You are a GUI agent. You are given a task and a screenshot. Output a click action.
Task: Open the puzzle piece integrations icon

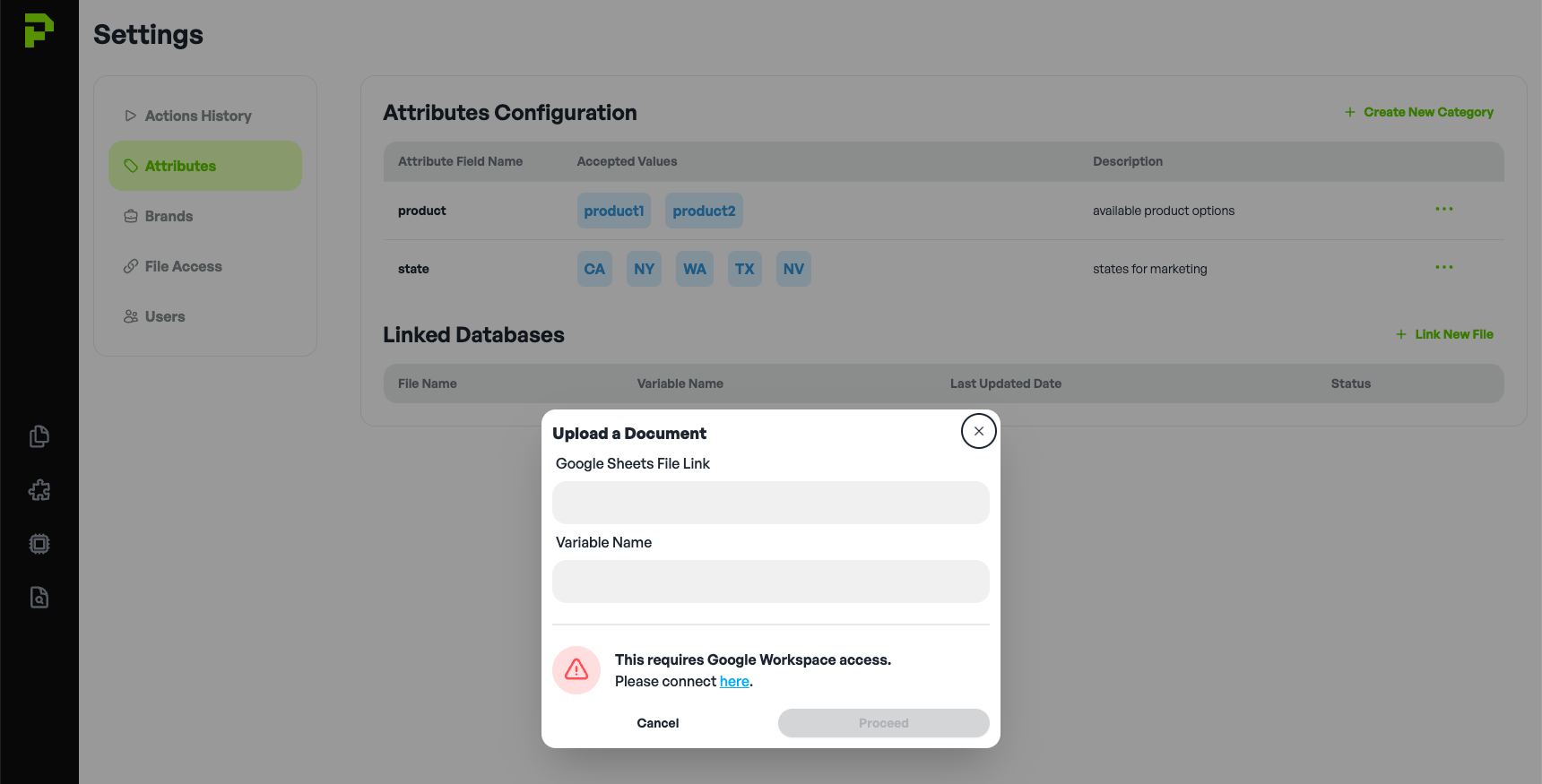(x=39, y=490)
